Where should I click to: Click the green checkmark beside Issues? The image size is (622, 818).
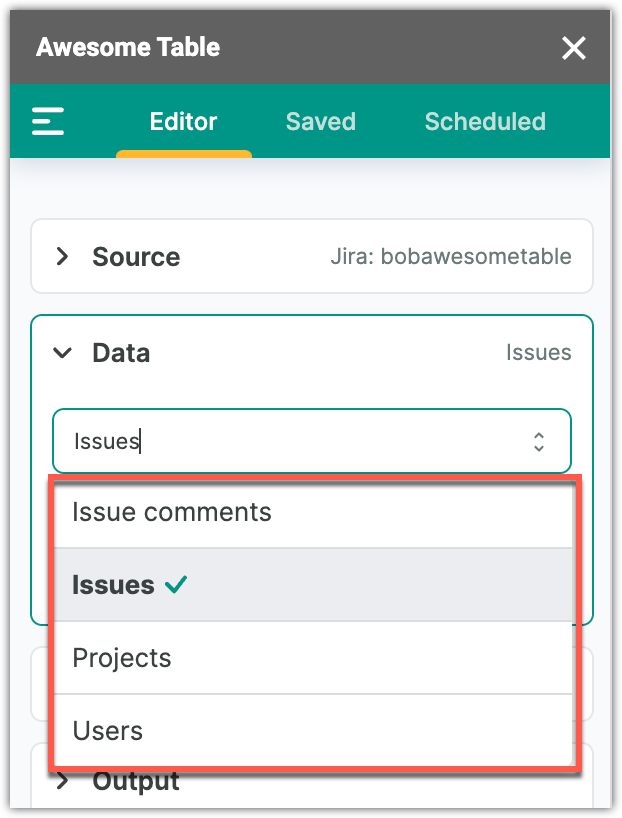coord(177,585)
